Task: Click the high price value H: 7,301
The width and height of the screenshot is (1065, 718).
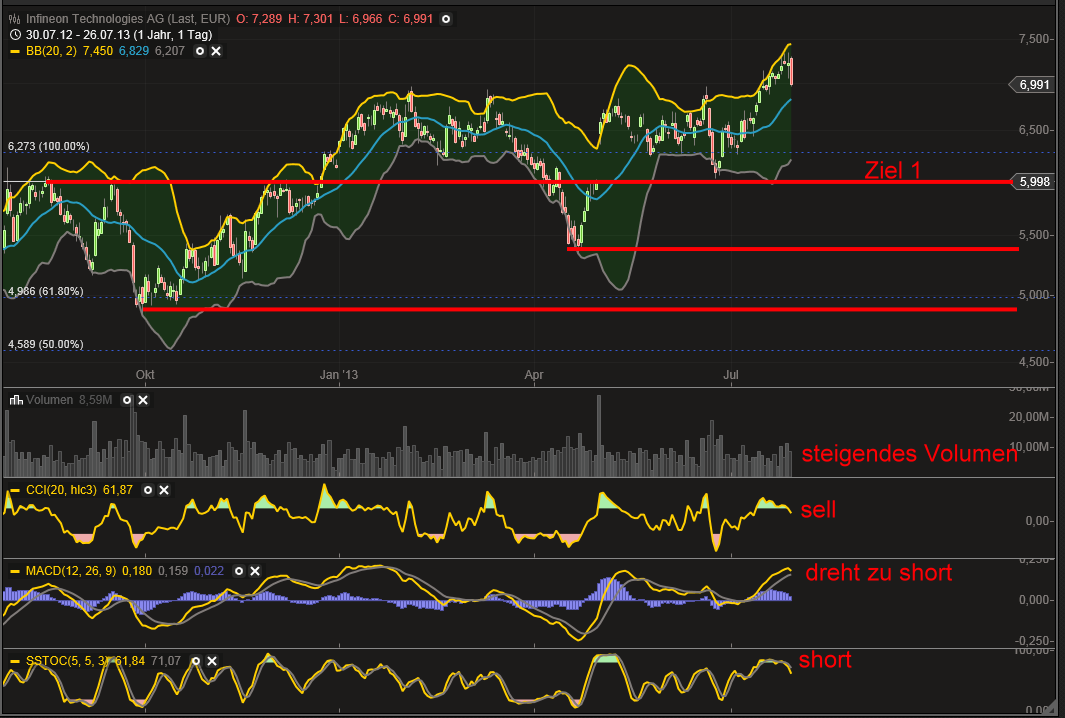Action: tap(310, 19)
